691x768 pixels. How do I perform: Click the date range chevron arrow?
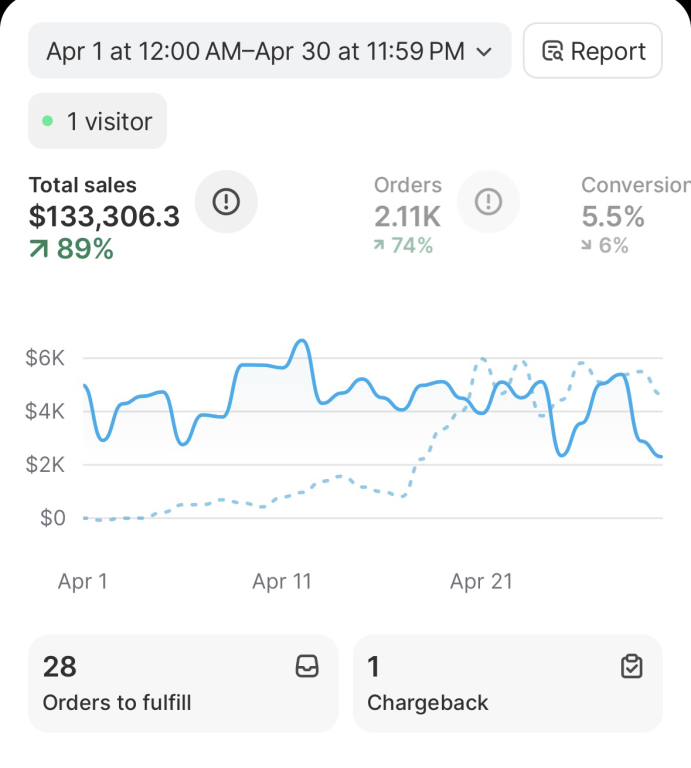coord(484,51)
